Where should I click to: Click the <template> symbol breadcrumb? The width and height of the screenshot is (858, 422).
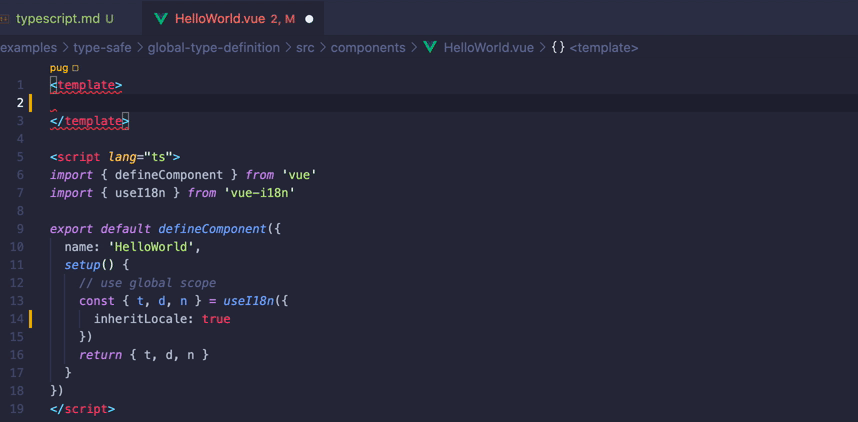[604, 47]
